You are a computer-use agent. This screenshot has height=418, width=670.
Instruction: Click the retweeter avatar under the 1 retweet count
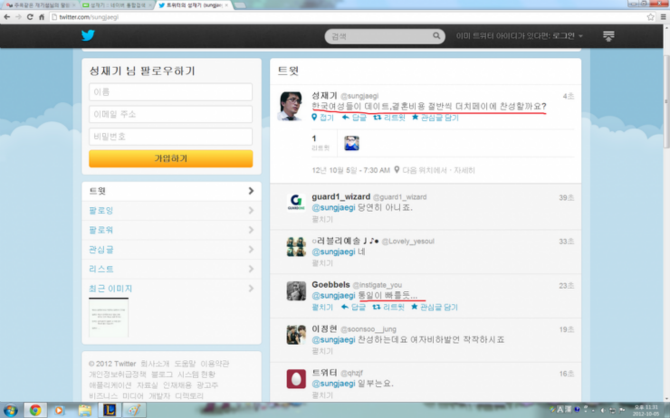352,143
